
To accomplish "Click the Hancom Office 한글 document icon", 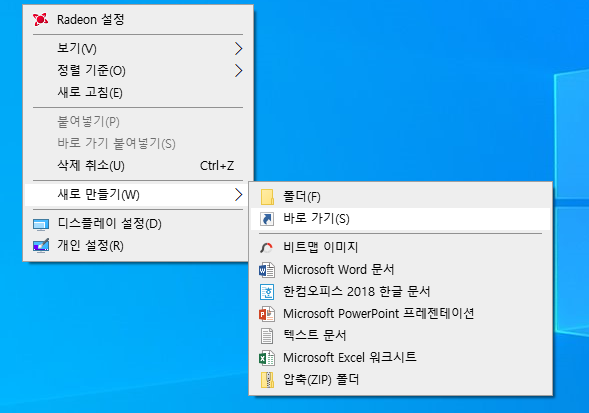I will pos(267,292).
